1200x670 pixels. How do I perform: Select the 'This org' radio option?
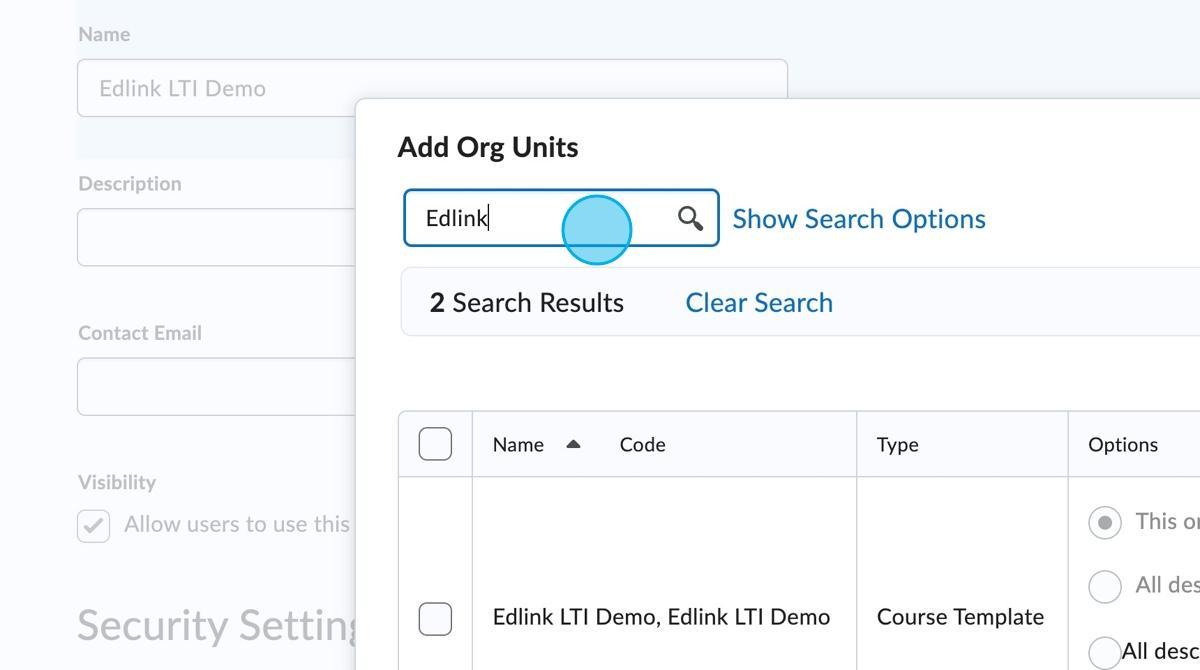(1104, 522)
